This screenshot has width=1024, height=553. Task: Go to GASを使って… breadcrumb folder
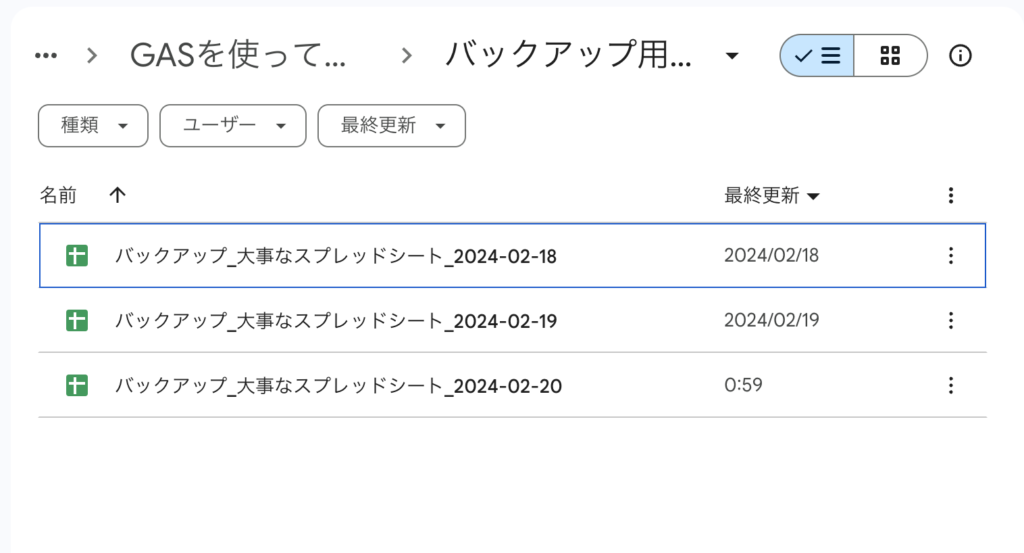pyautogui.click(x=238, y=56)
